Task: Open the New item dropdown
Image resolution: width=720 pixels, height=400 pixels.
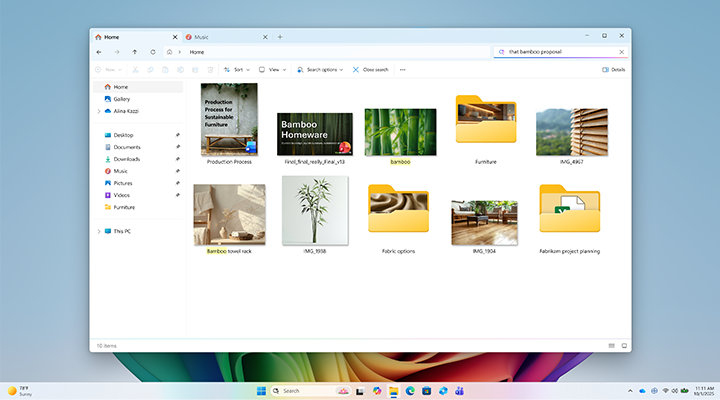Action: tap(108, 70)
